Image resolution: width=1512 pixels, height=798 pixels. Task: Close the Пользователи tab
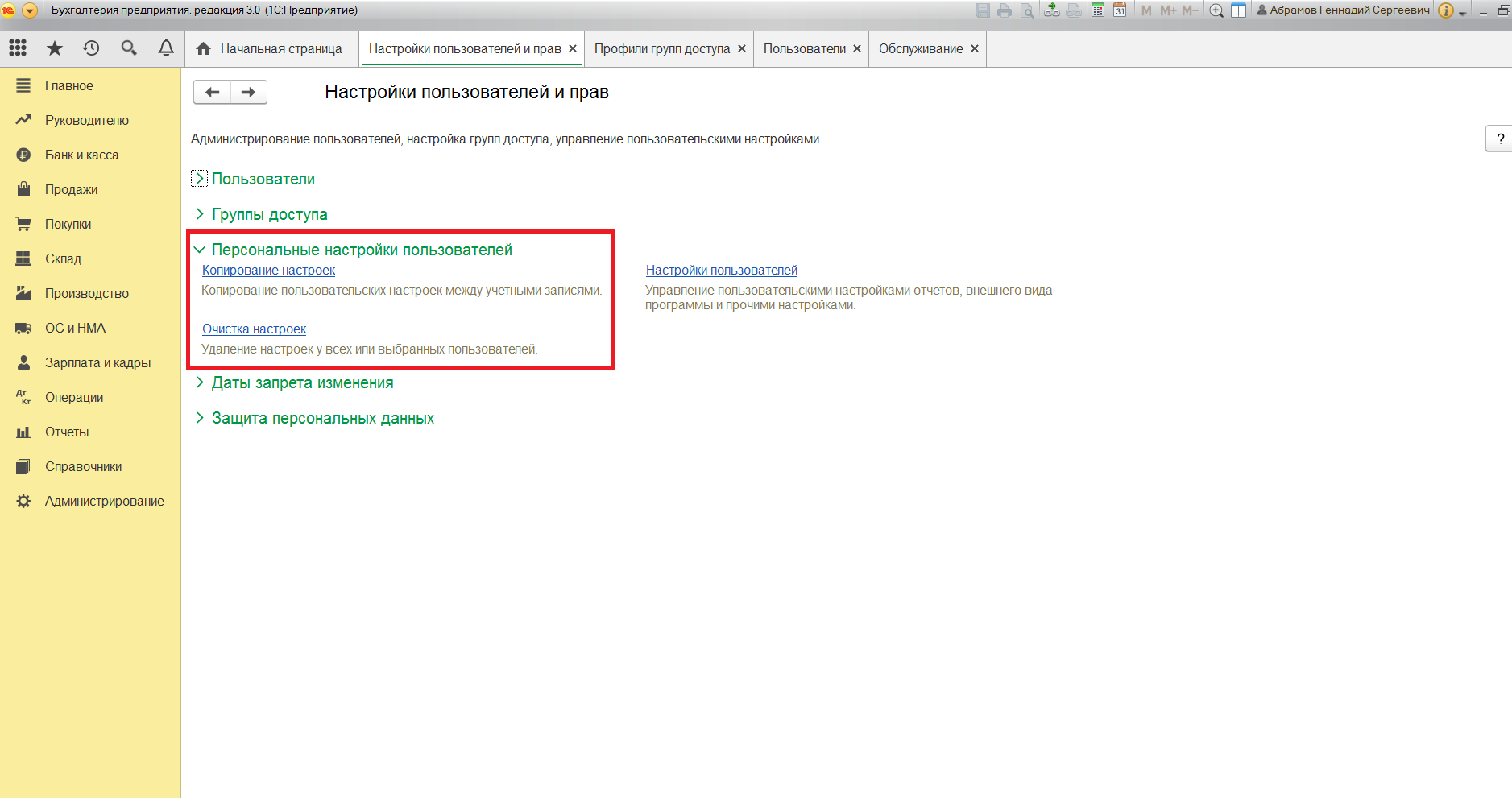pyautogui.click(x=857, y=48)
